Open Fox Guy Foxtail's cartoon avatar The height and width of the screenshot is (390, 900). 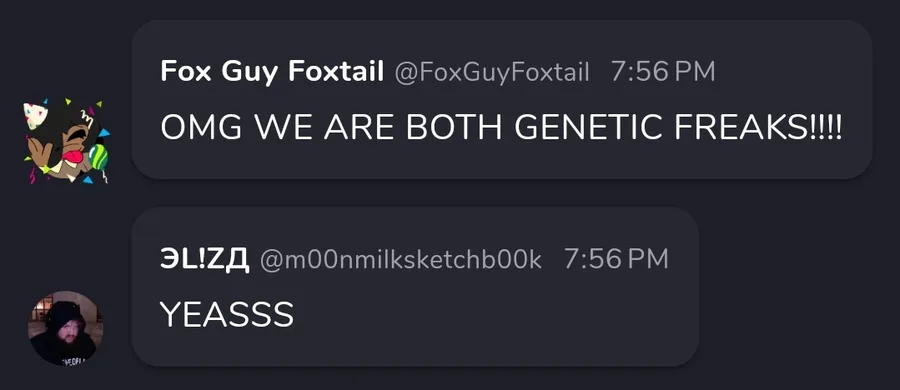[x=66, y=142]
